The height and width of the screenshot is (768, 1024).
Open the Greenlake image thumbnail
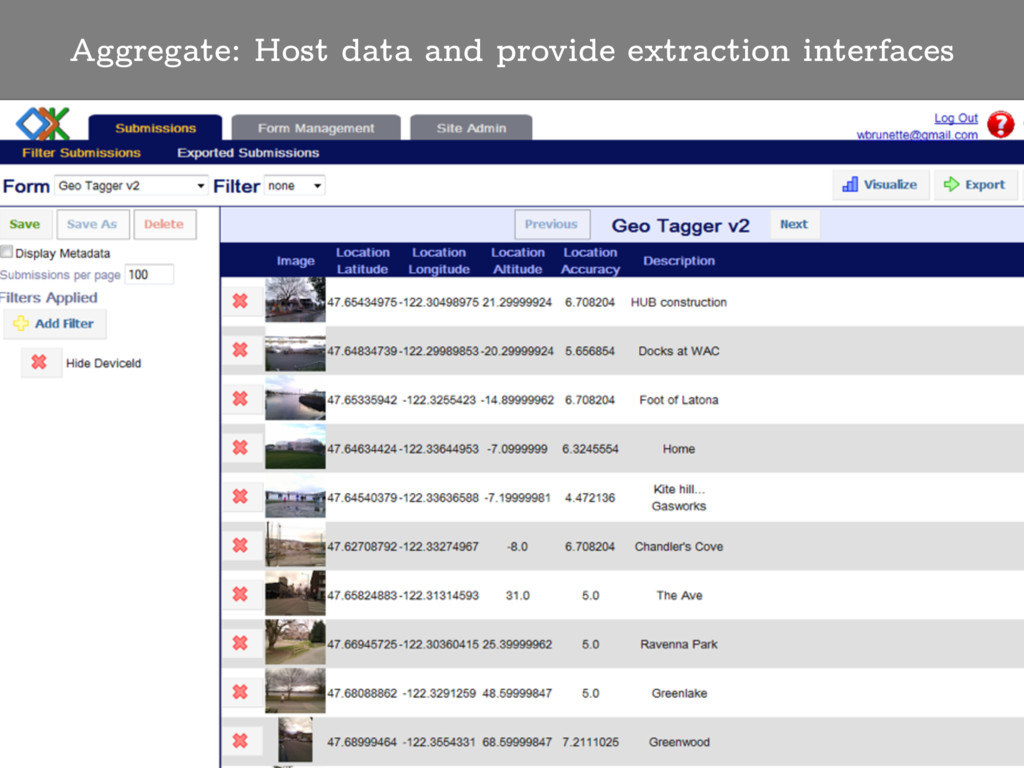[x=295, y=692]
